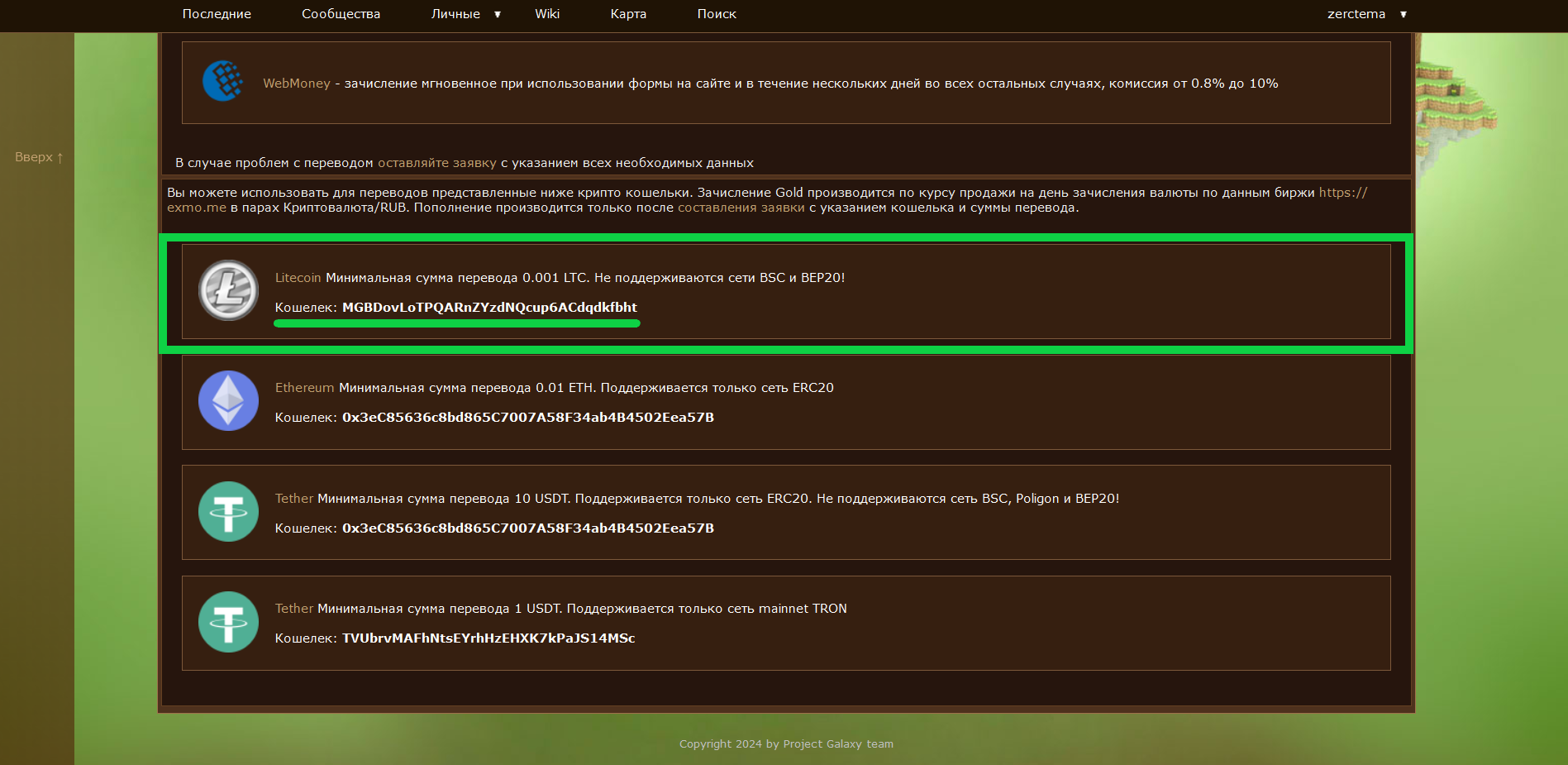Open the составления заявки link
This screenshot has width=1568, height=765.
(741, 208)
